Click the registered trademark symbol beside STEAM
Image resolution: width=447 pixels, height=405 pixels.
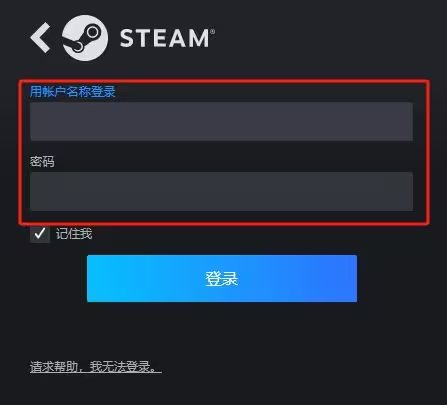[x=213, y=31]
